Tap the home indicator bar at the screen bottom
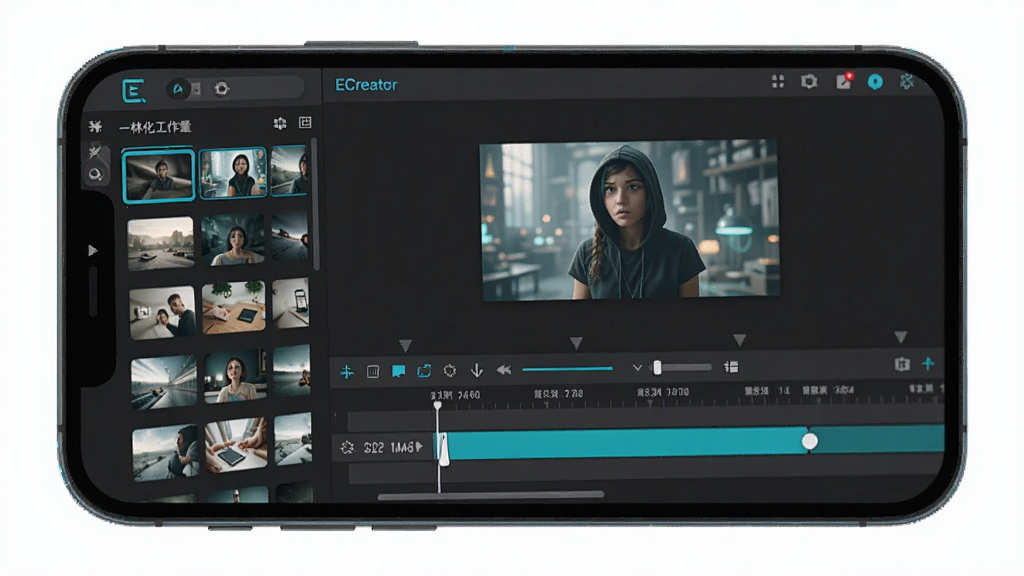This screenshot has width=1024, height=576. pos(491,496)
